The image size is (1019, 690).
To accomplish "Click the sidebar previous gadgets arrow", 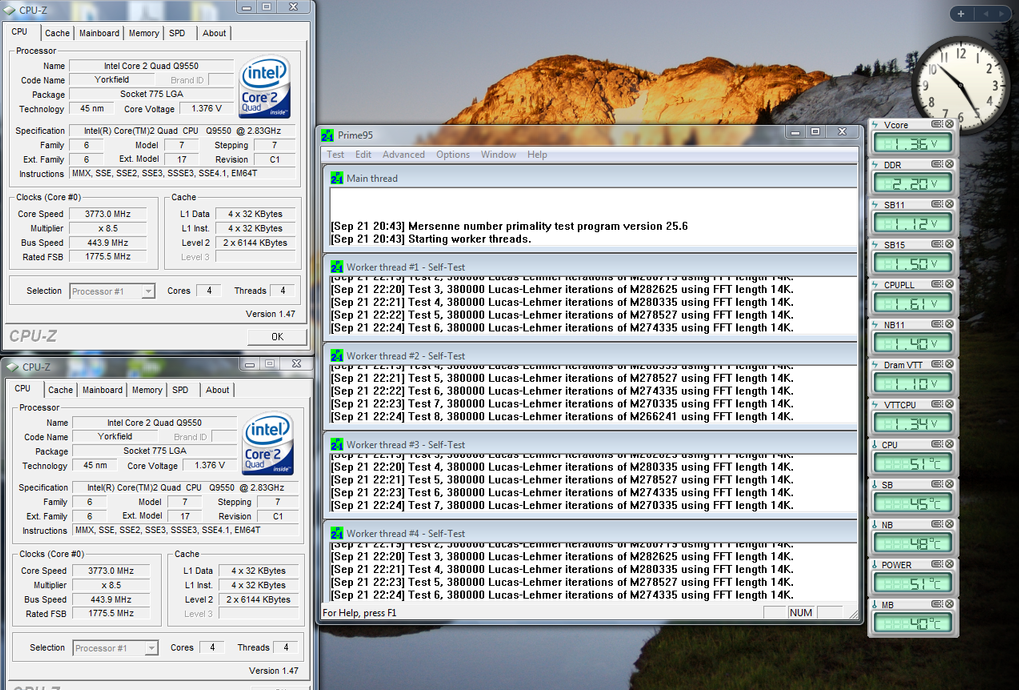I will 985,14.
